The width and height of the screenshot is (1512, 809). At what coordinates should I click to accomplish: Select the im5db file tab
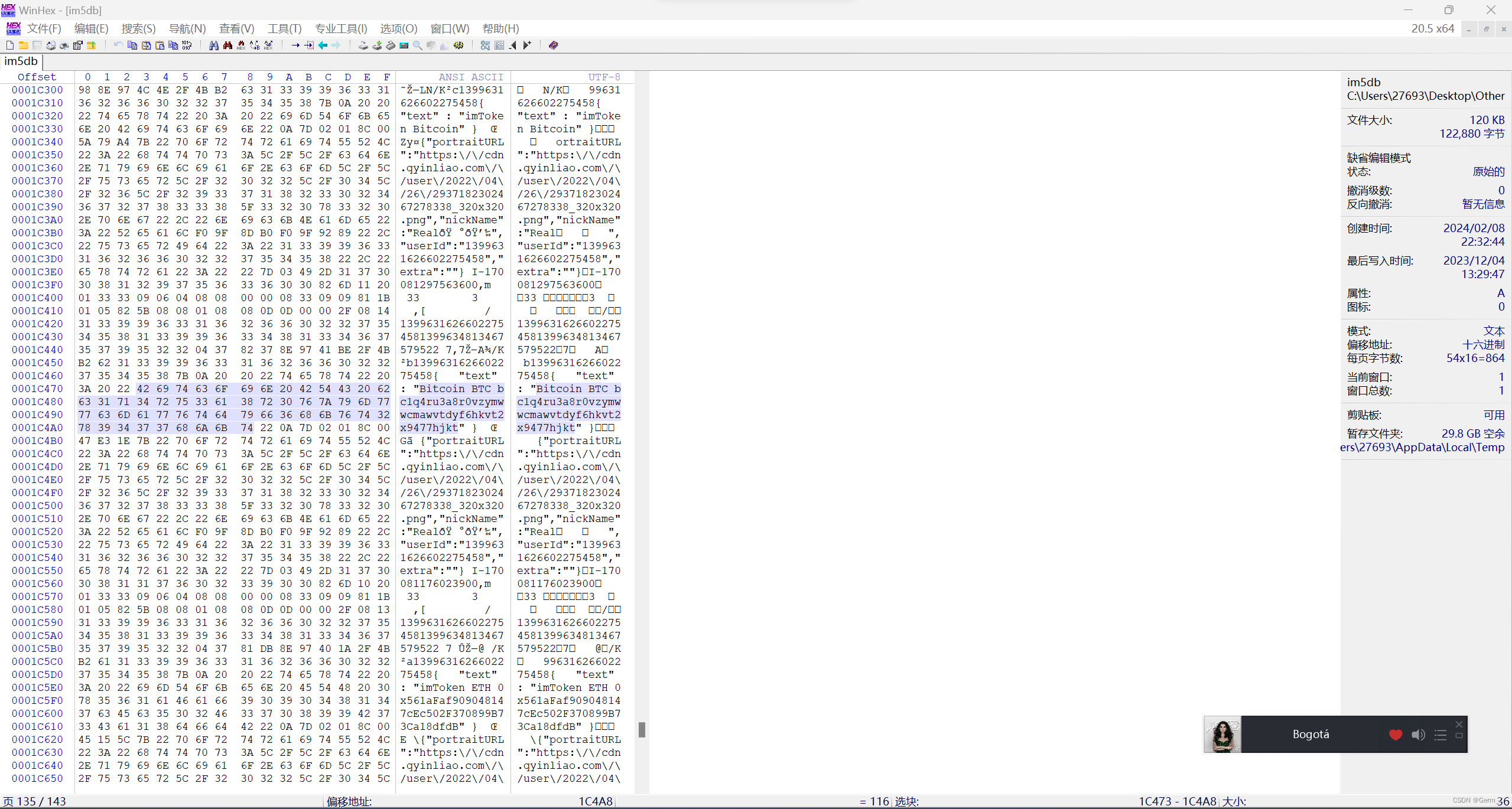point(21,61)
